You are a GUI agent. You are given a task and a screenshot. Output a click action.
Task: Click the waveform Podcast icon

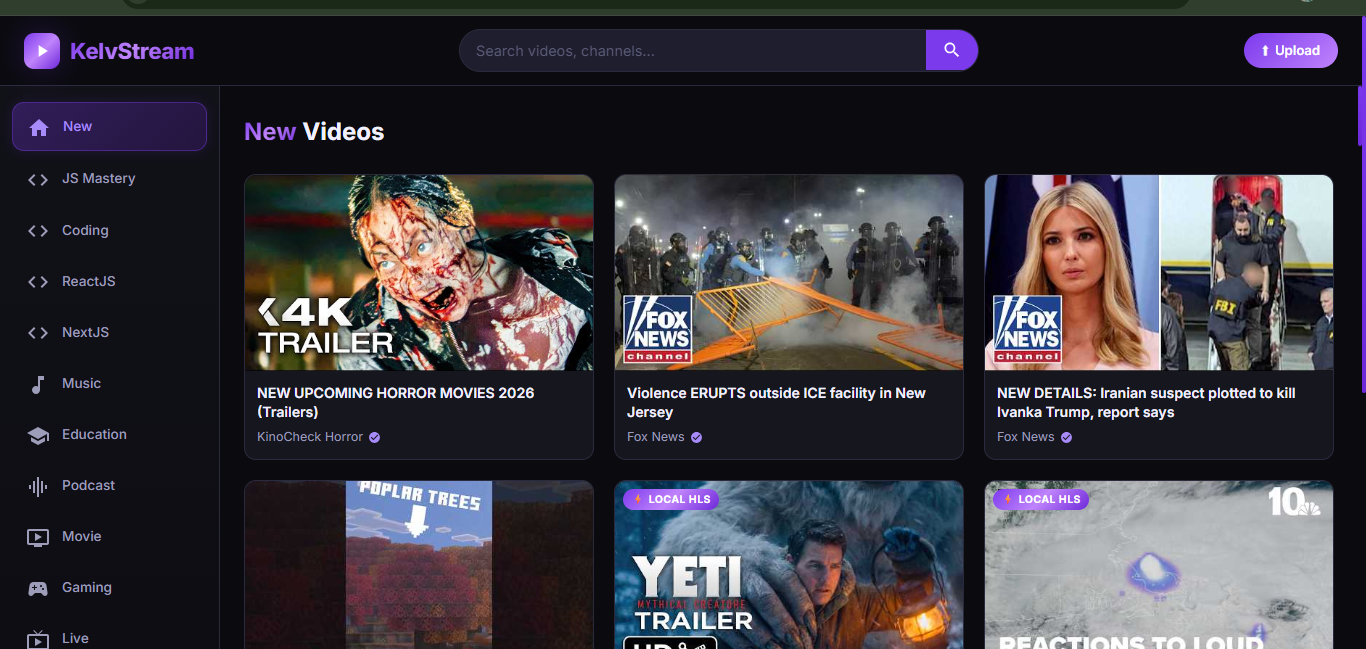pyautogui.click(x=38, y=486)
